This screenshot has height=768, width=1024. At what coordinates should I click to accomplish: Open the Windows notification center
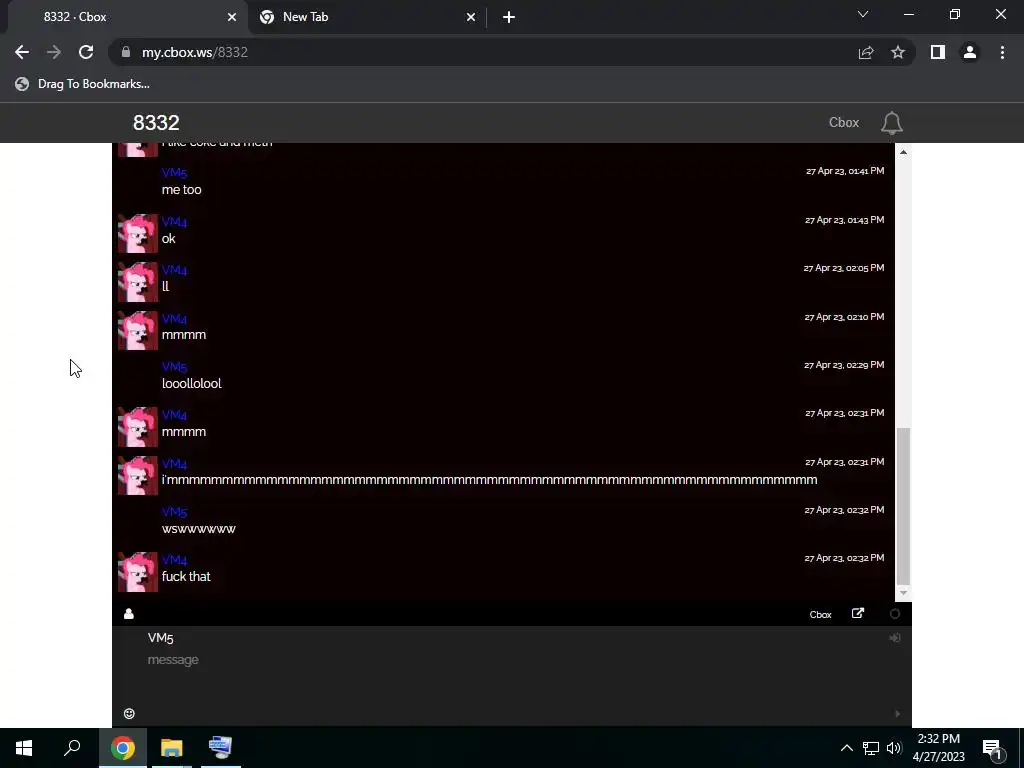[993, 749]
